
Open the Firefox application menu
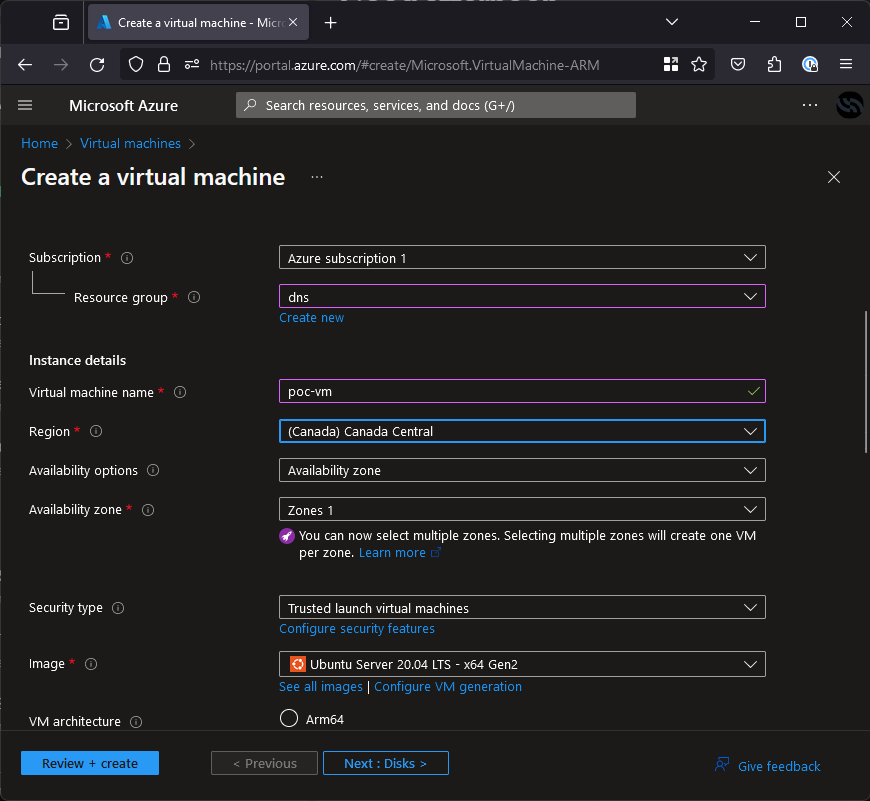[846, 64]
